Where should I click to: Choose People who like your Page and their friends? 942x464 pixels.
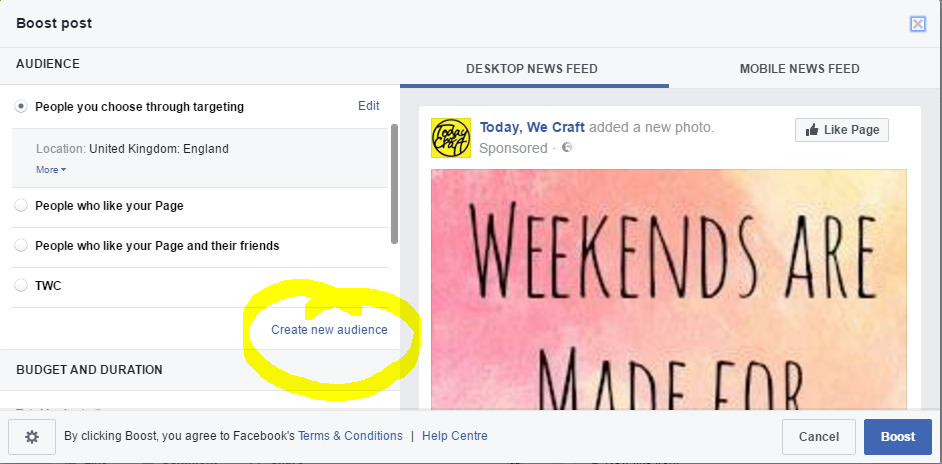tap(21, 245)
